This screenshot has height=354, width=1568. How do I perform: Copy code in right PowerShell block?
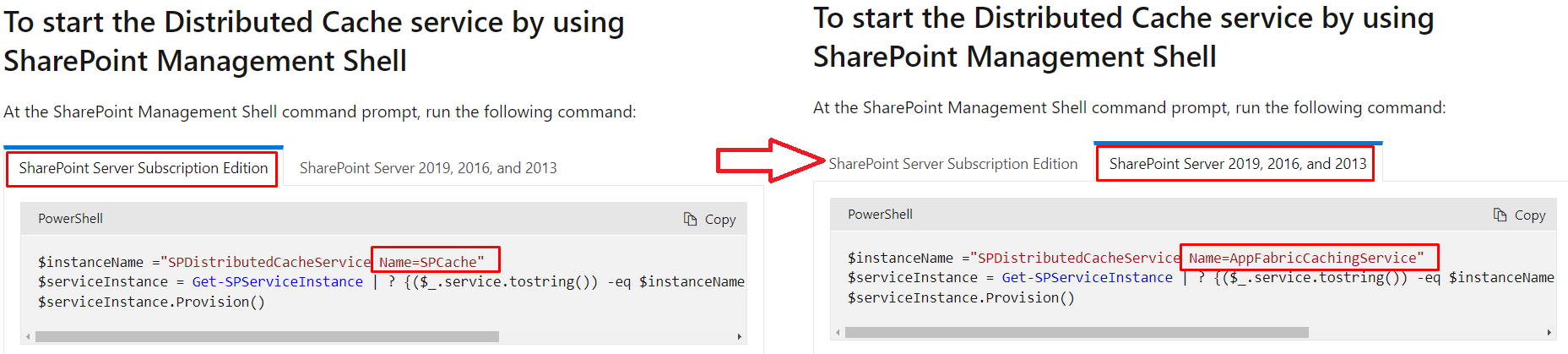[x=1520, y=215]
